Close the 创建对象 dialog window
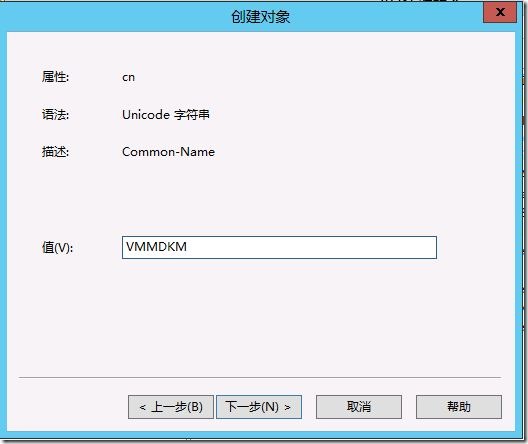The image size is (528, 444). 500,12
